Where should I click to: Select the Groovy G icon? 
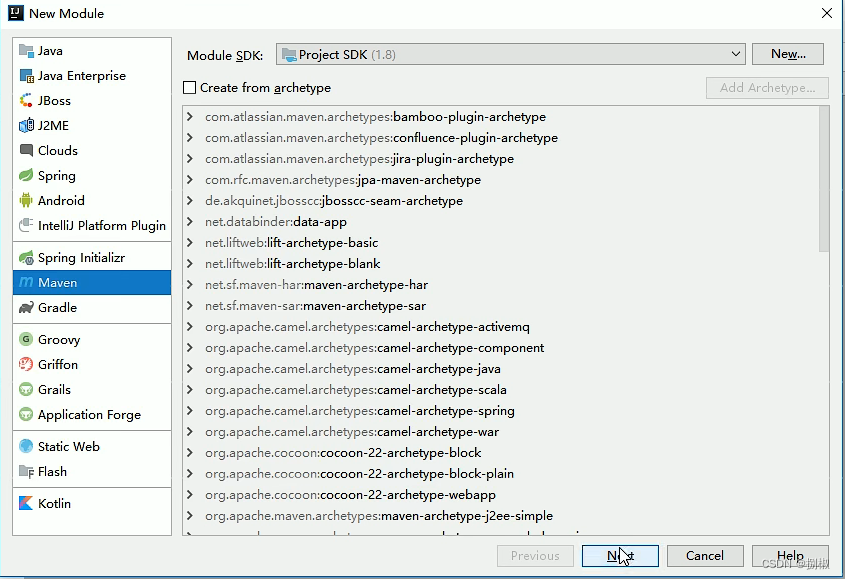[26, 340]
